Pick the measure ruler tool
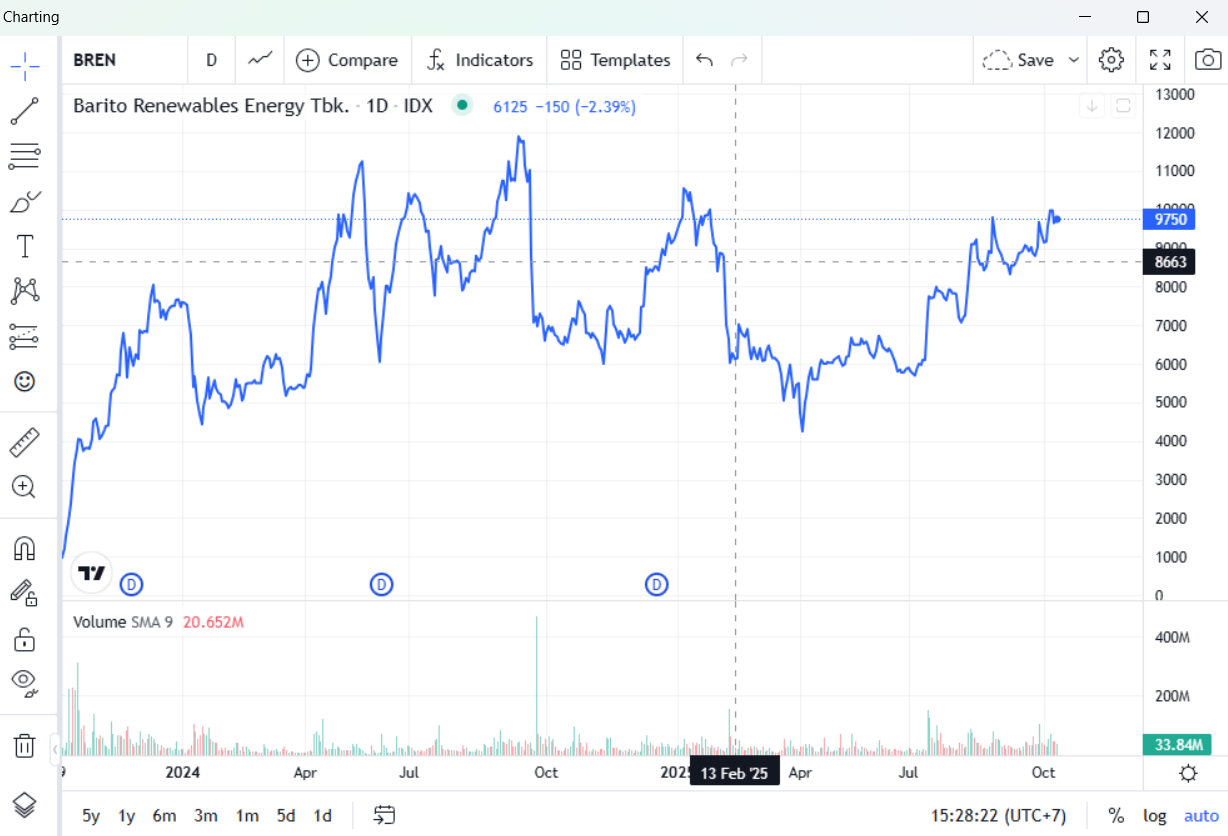 25,442
